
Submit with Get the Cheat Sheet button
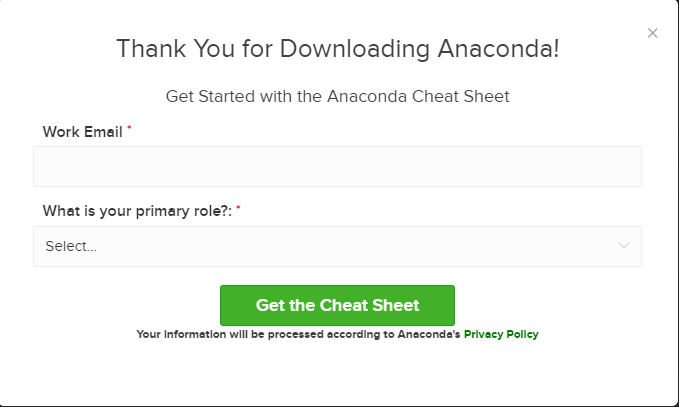[x=337, y=305]
